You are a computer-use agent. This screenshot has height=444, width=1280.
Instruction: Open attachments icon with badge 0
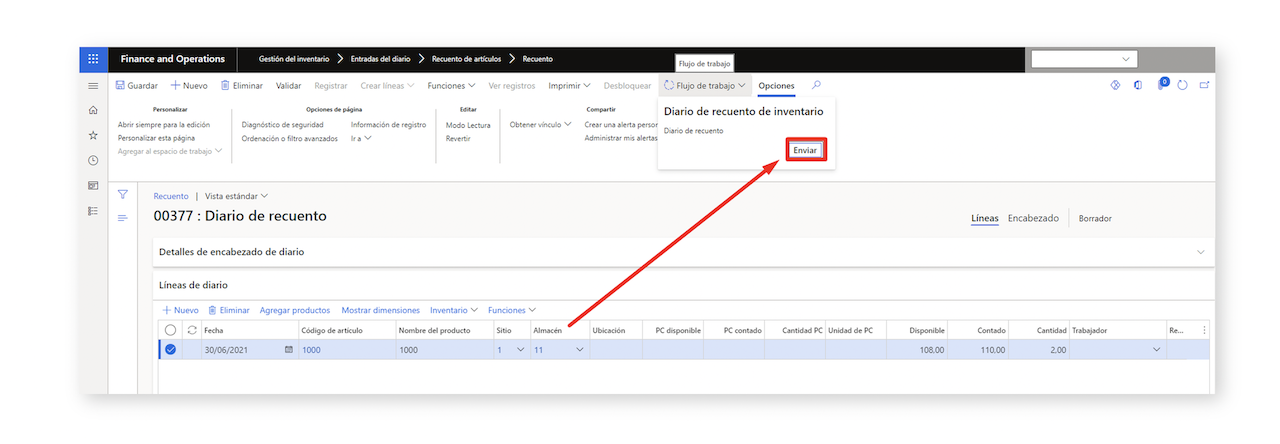pyautogui.click(x=1162, y=84)
